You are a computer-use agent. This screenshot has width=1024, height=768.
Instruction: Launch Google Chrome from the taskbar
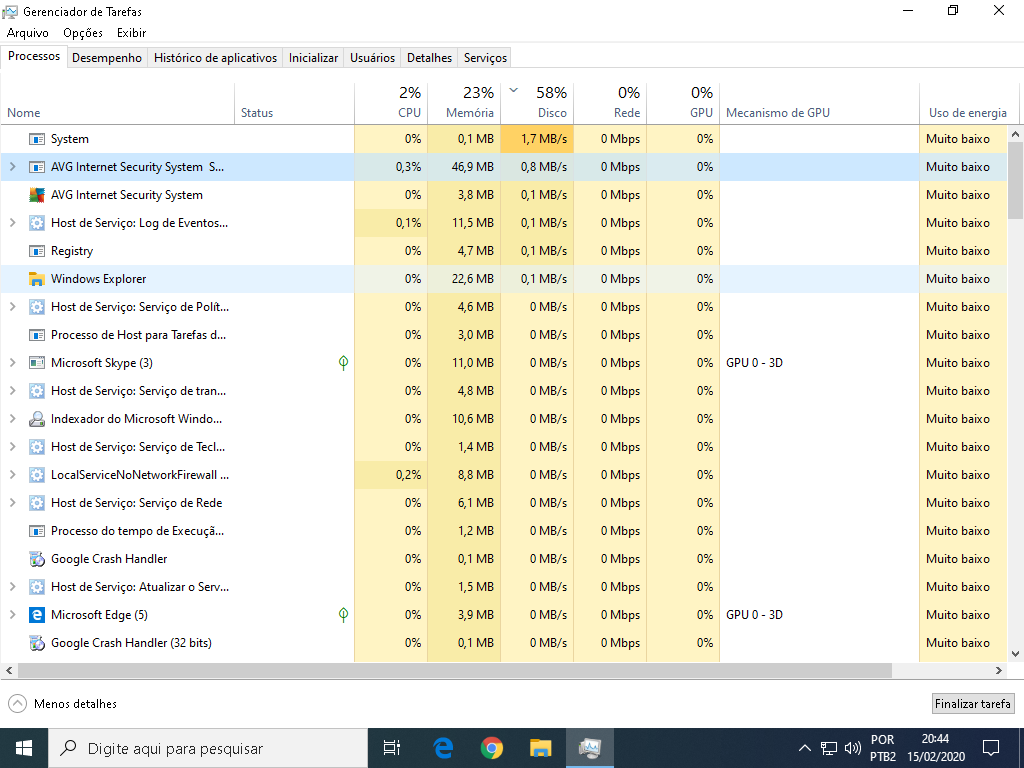492,748
